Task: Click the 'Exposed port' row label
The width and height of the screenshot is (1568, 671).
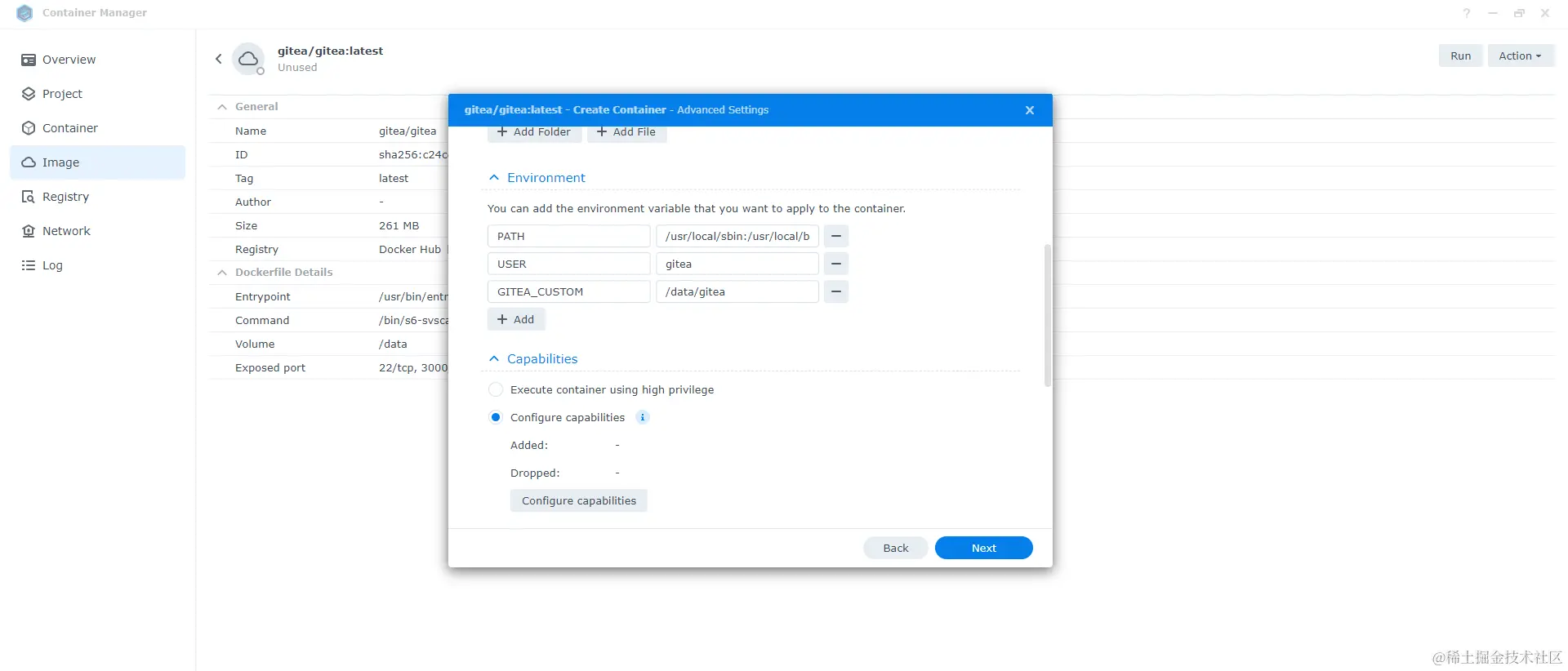Action: click(x=270, y=367)
